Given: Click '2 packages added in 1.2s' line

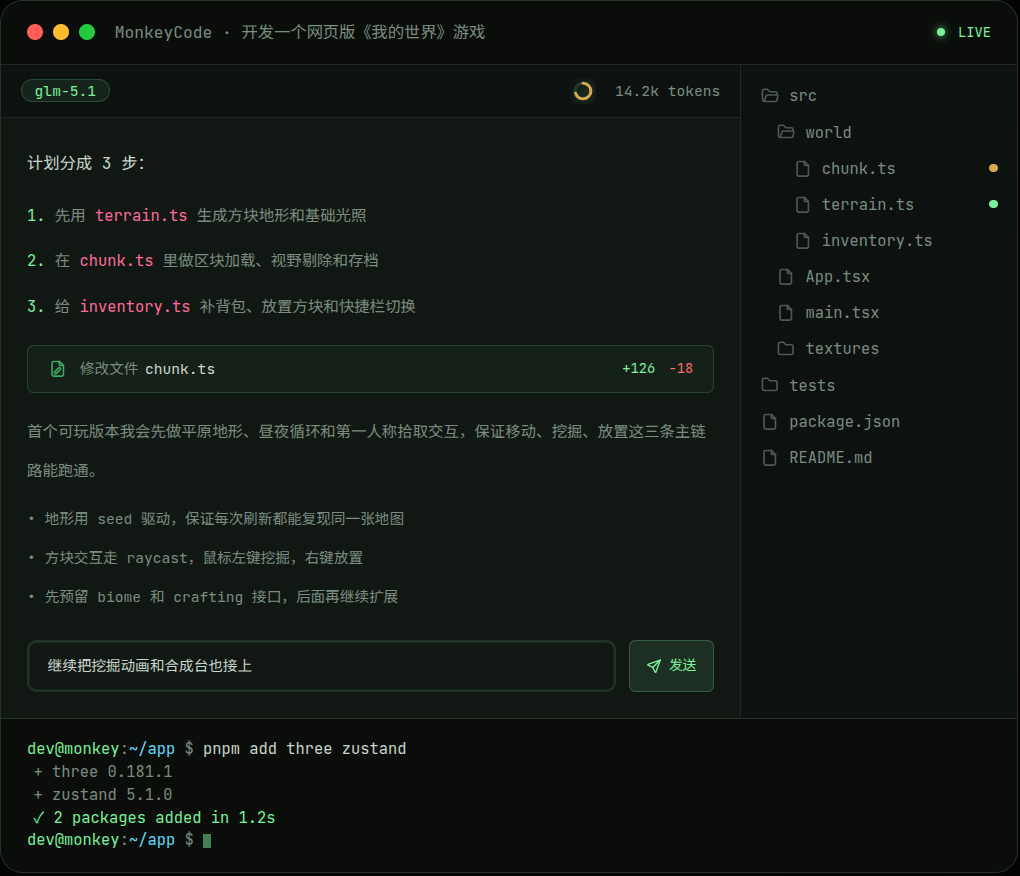Looking at the screenshot, I should tap(154, 817).
